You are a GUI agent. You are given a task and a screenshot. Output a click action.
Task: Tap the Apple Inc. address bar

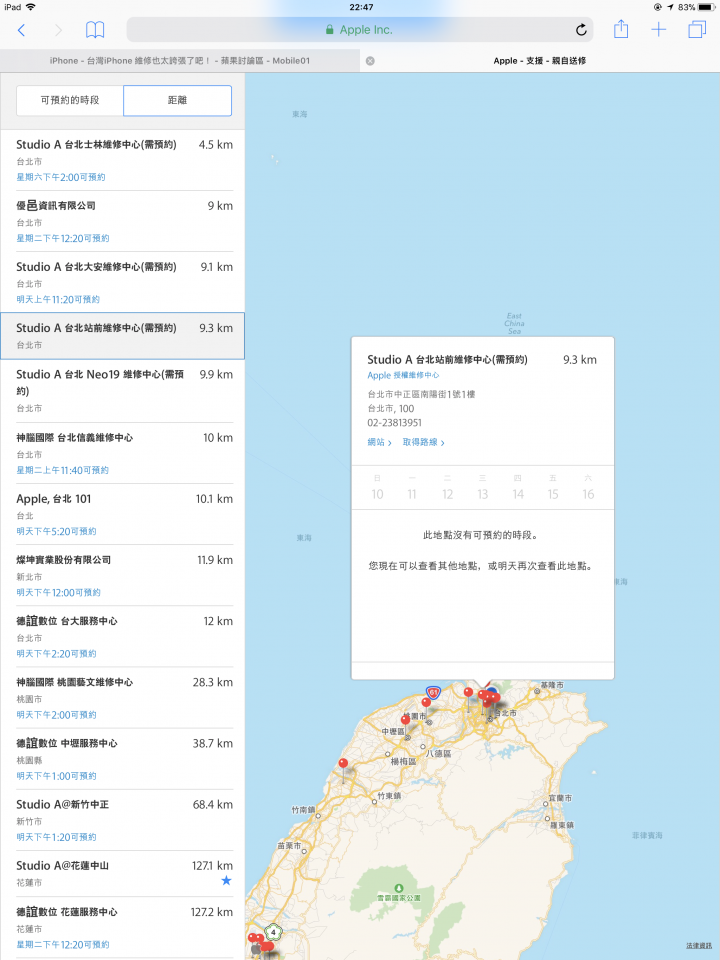(x=359, y=29)
